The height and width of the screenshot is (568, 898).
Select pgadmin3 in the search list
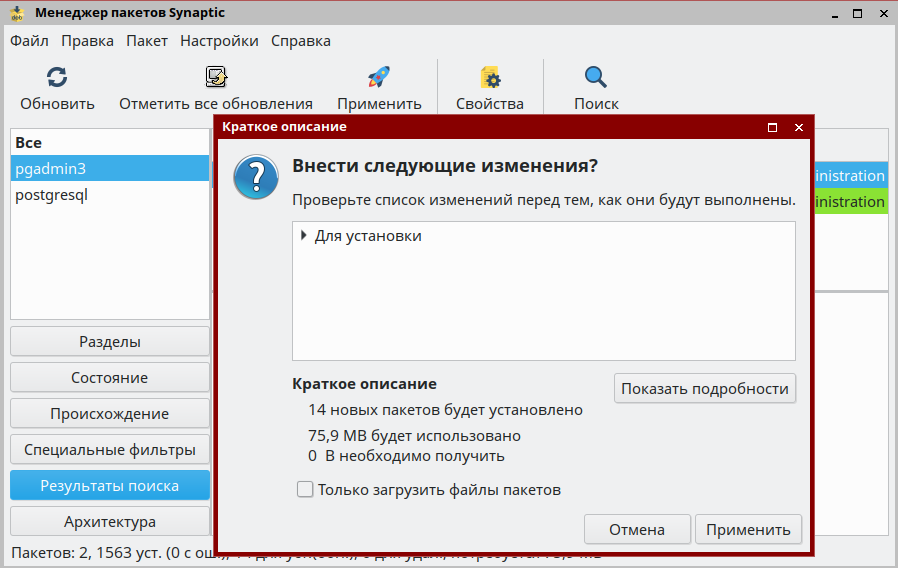coord(110,168)
